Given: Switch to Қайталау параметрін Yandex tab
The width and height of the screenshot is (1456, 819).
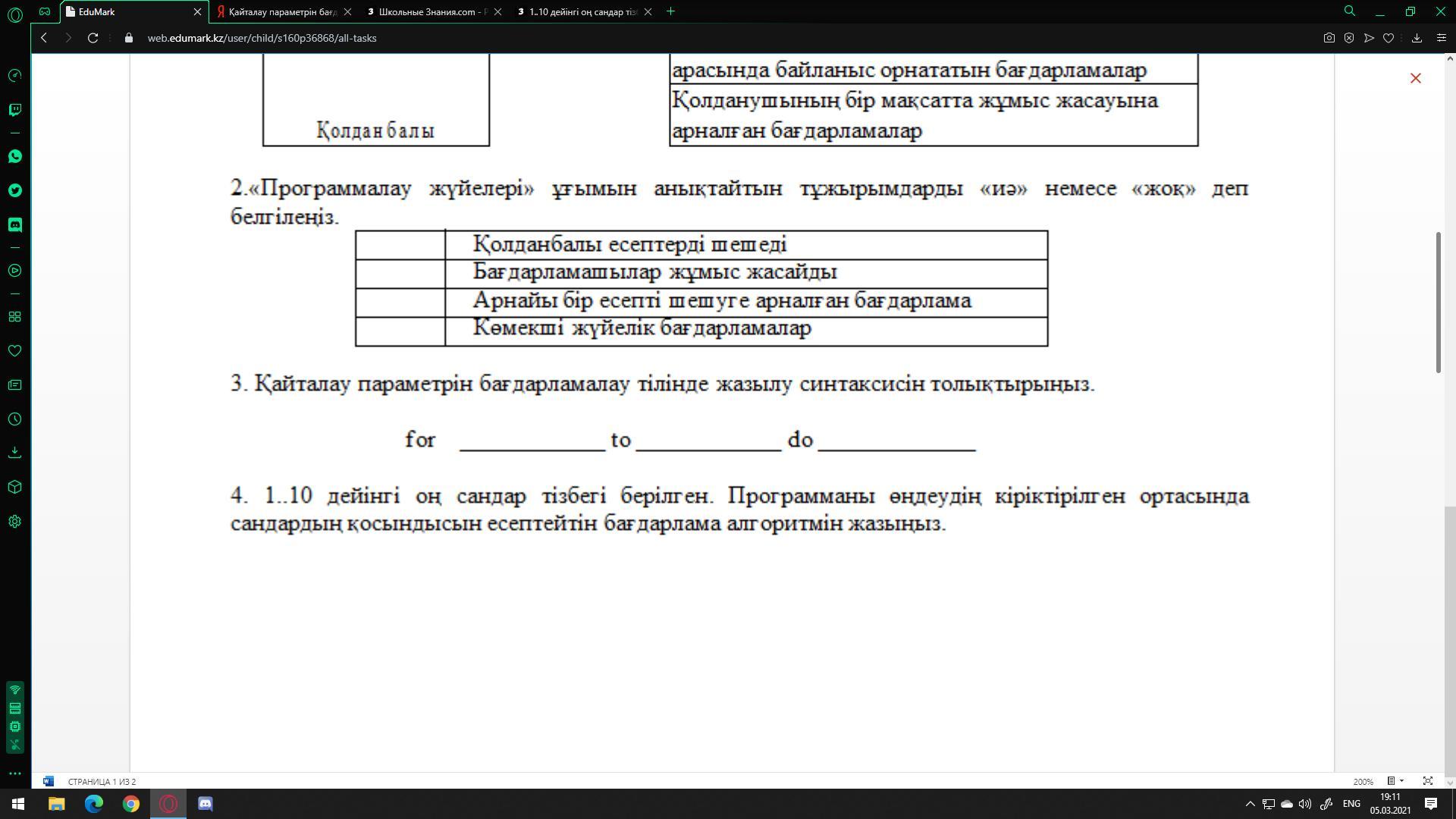Looking at the screenshot, I should tap(282, 11).
